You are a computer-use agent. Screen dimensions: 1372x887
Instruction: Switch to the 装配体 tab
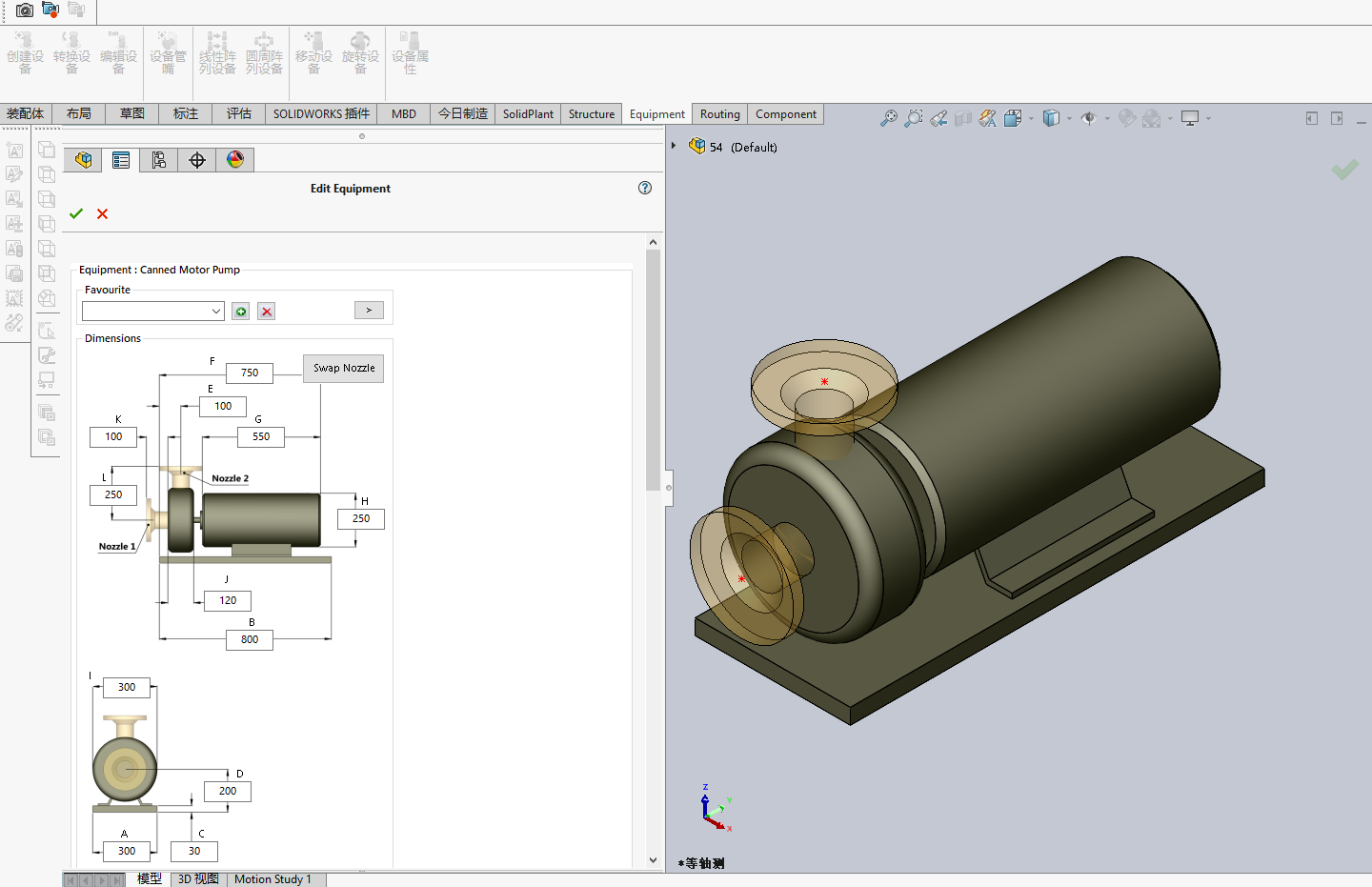[26, 113]
